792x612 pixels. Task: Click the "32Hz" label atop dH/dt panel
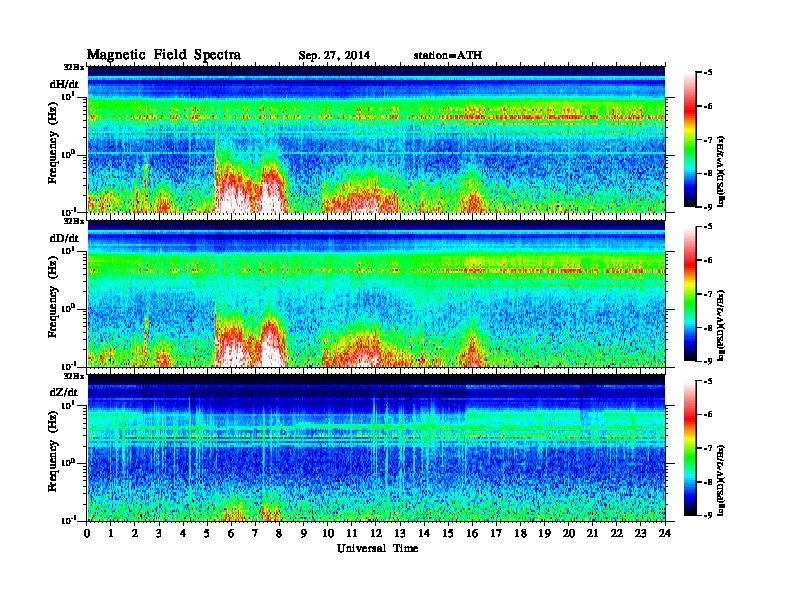click(74, 67)
